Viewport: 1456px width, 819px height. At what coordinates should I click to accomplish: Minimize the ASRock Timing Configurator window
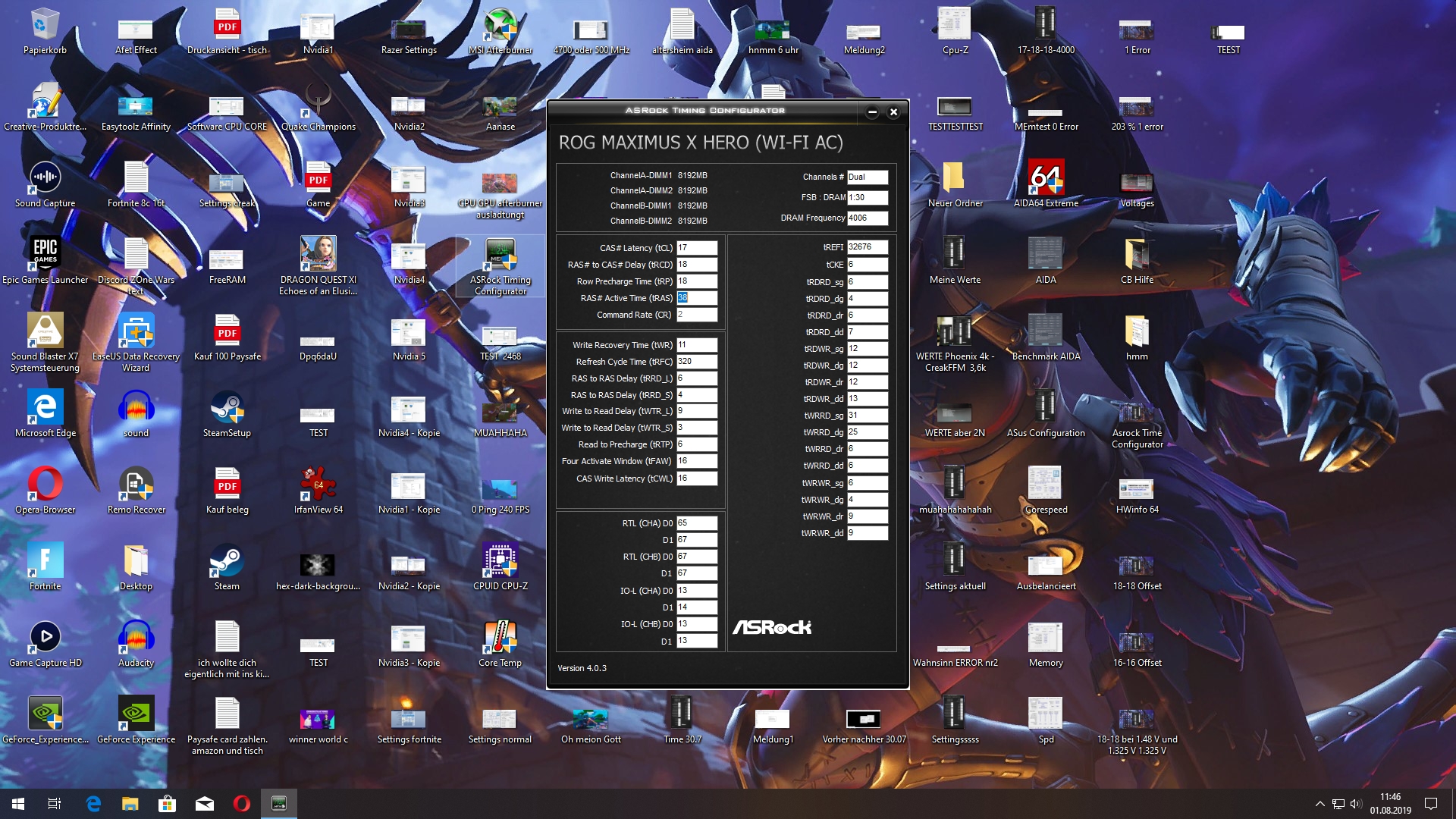[872, 112]
